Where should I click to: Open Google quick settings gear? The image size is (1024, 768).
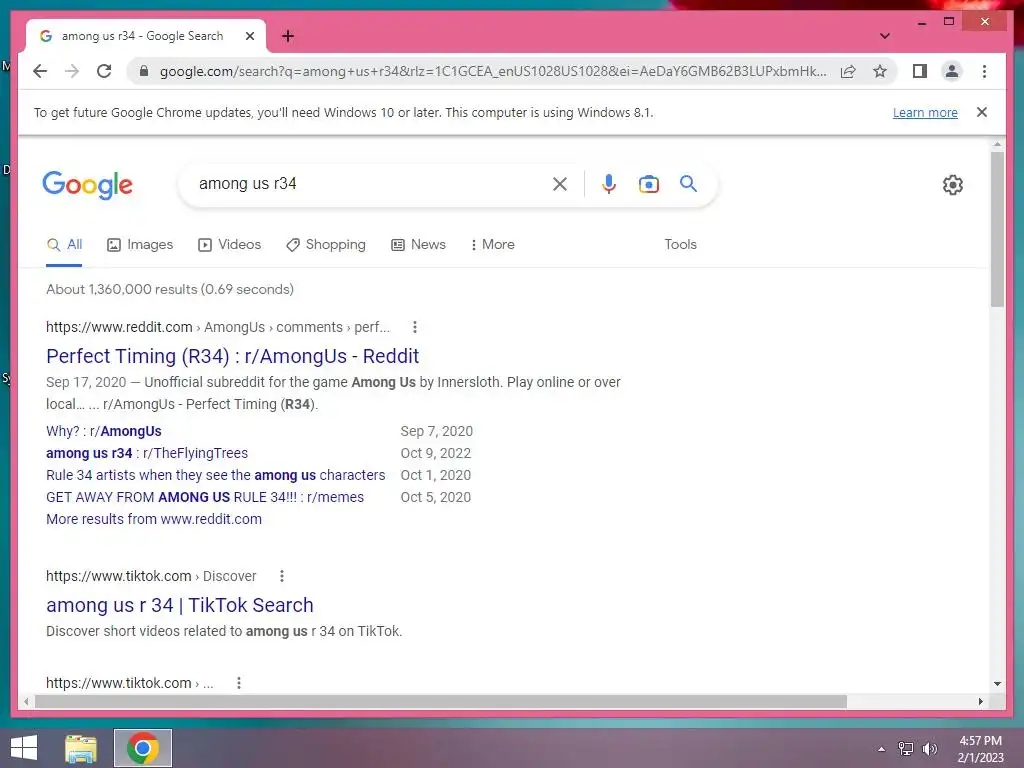(x=953, y=185)
